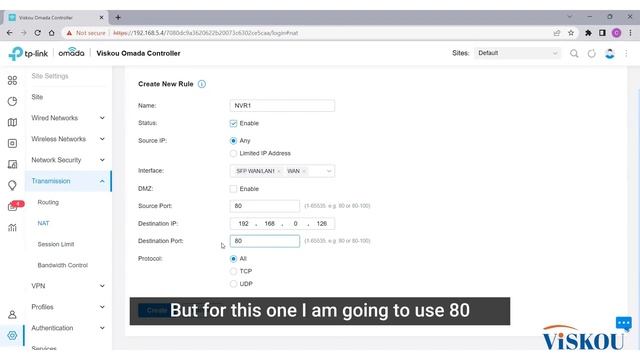Open the Reports chart icon in sidebar

pyautogui.click(x=12, y=227)
